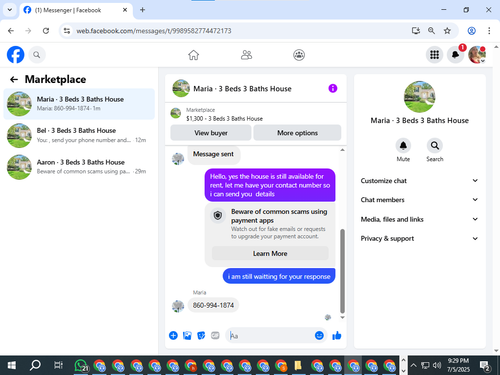The width and height of the screenshot is (500, 375).
Task: Open Aaron - 3 Beds 3 Baths House conversation
Action: click(79, 167)
